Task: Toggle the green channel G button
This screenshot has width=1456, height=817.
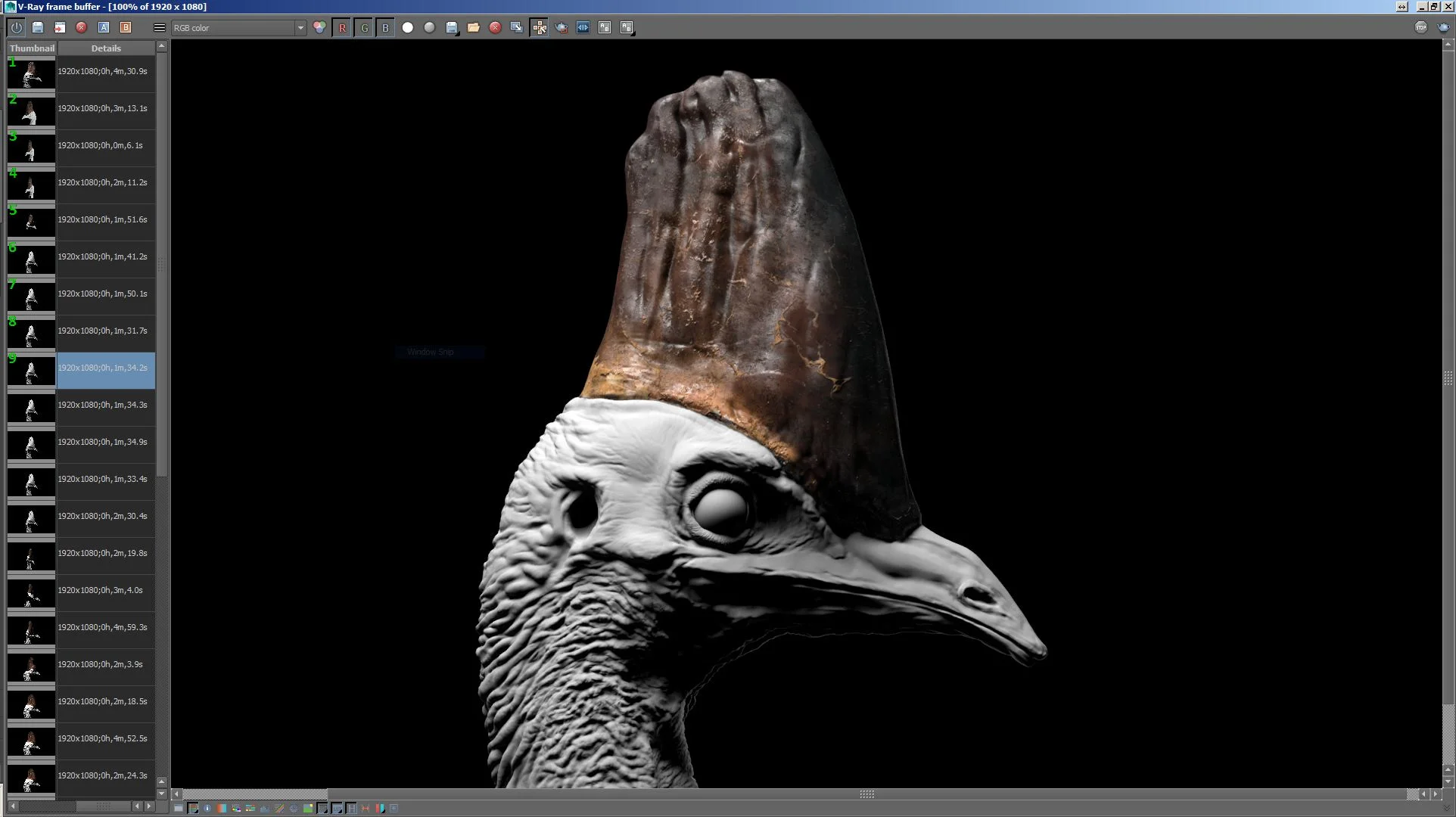Action: coord(364,28)
